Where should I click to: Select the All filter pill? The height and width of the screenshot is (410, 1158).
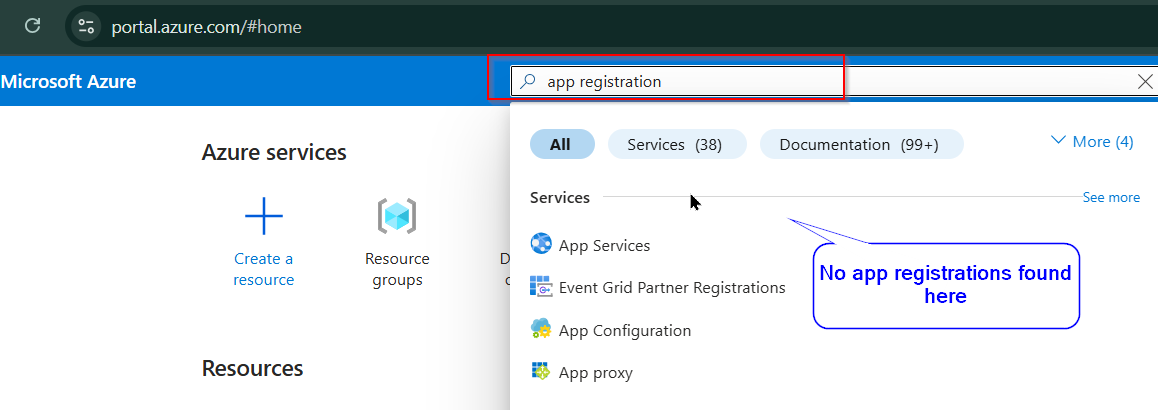click(x=562, y=144)
